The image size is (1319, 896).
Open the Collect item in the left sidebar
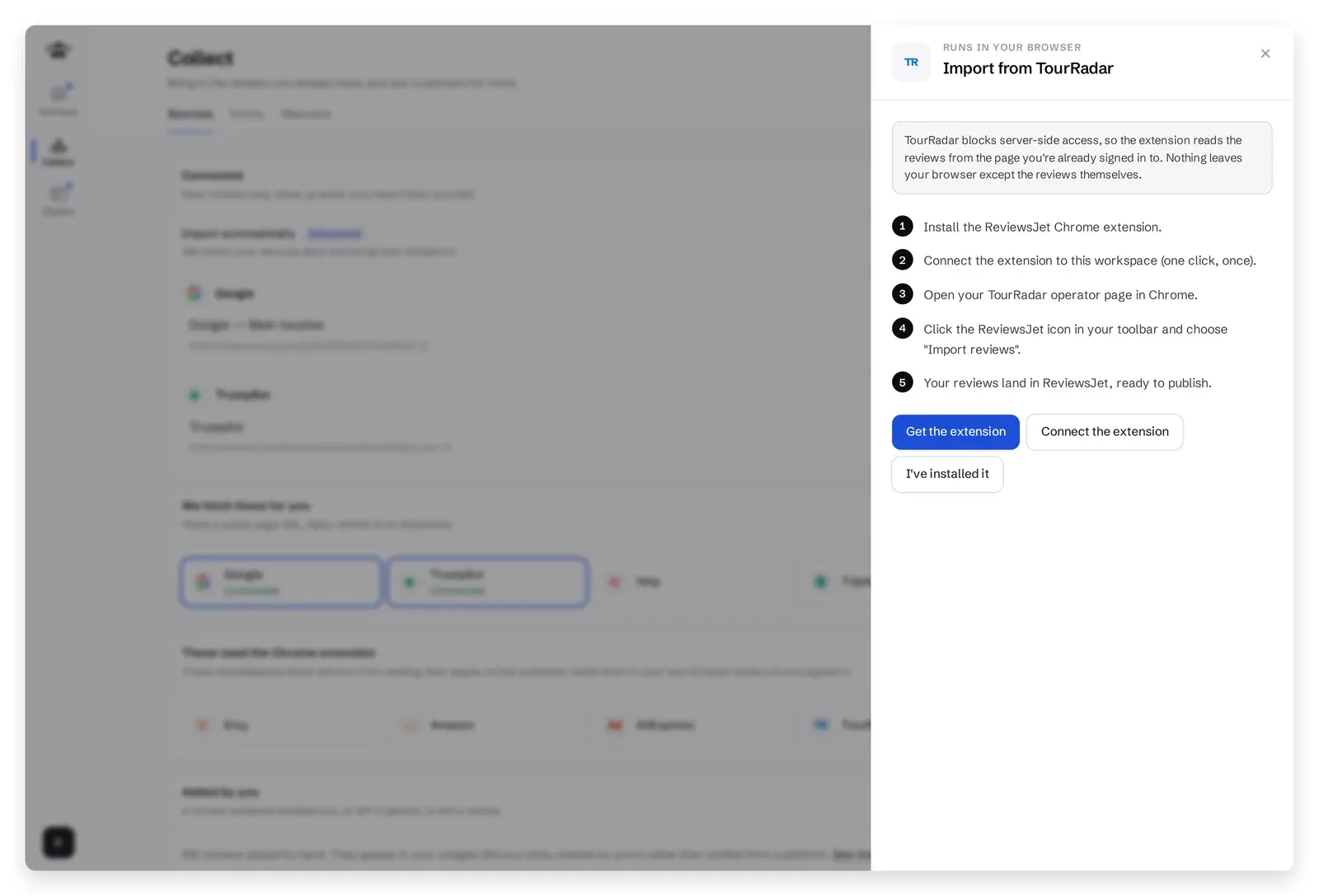point(58,152)
